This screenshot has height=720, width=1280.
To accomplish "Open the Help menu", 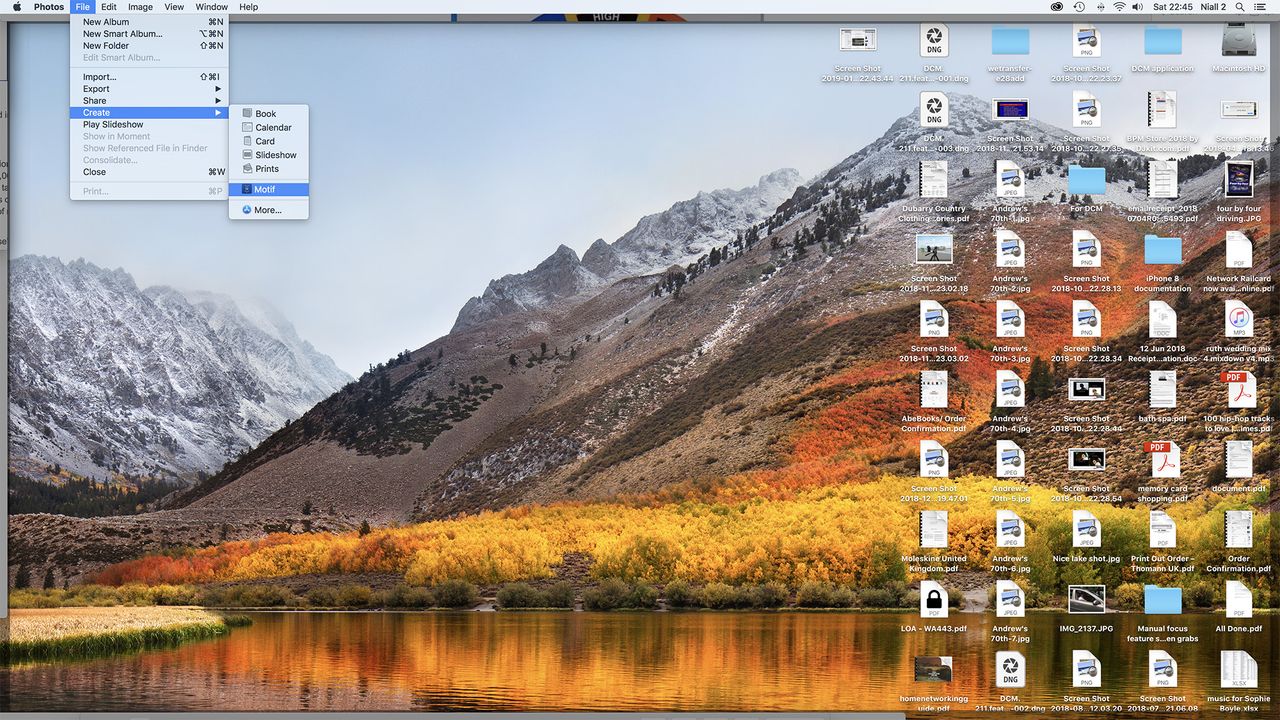I will tap(249, 7).
